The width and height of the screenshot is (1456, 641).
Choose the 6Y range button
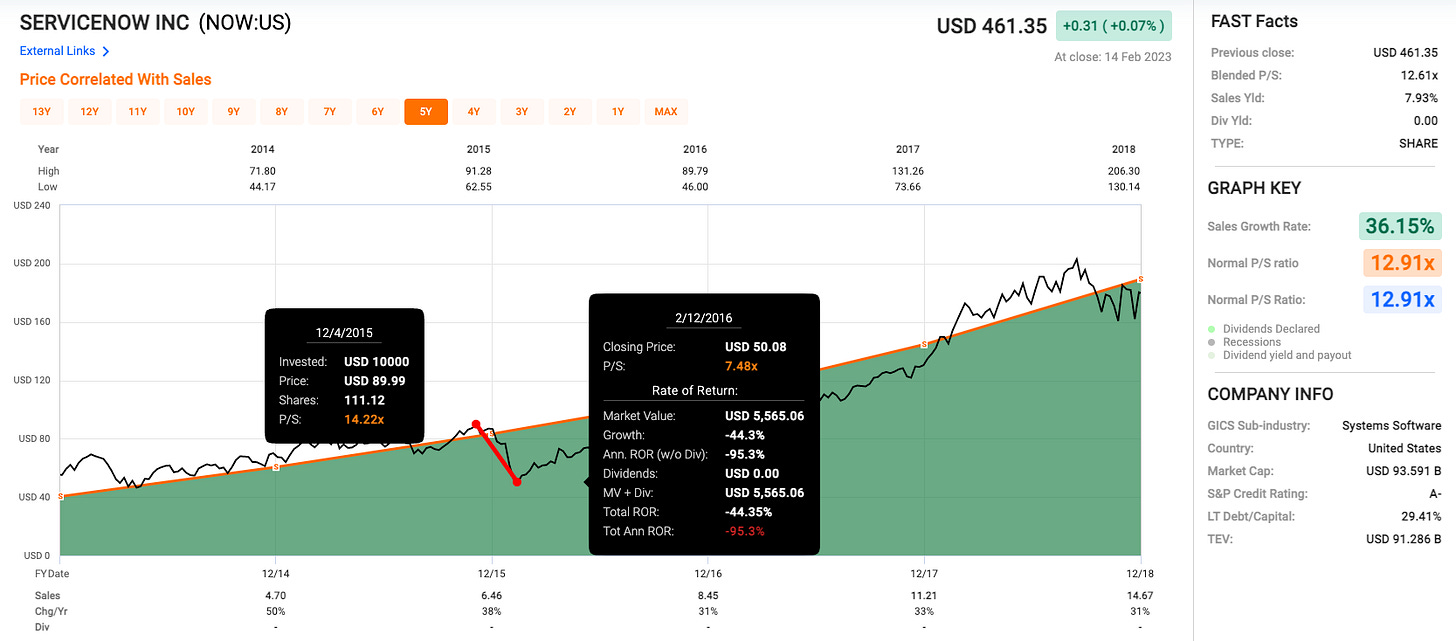(377, 112)
